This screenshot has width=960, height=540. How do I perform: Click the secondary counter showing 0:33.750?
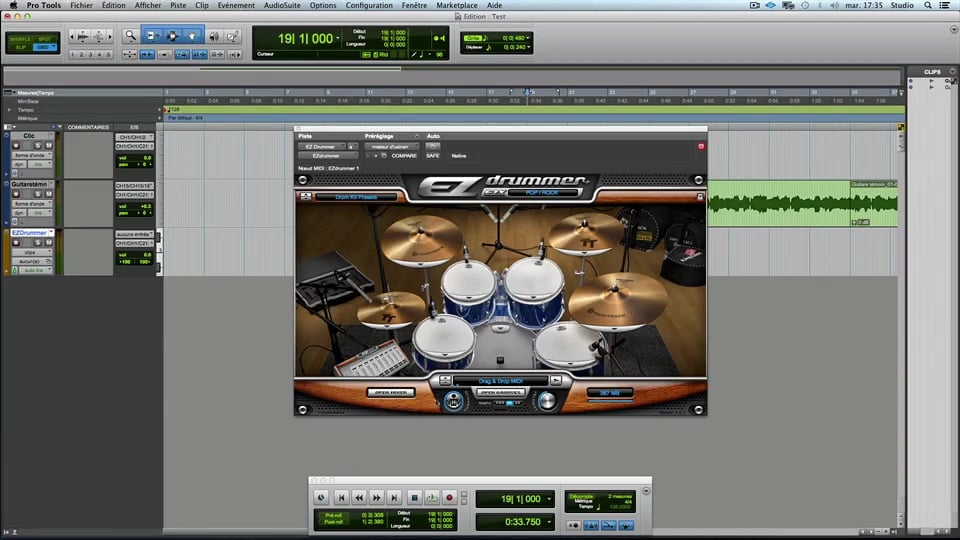click(x=515, y=522)
